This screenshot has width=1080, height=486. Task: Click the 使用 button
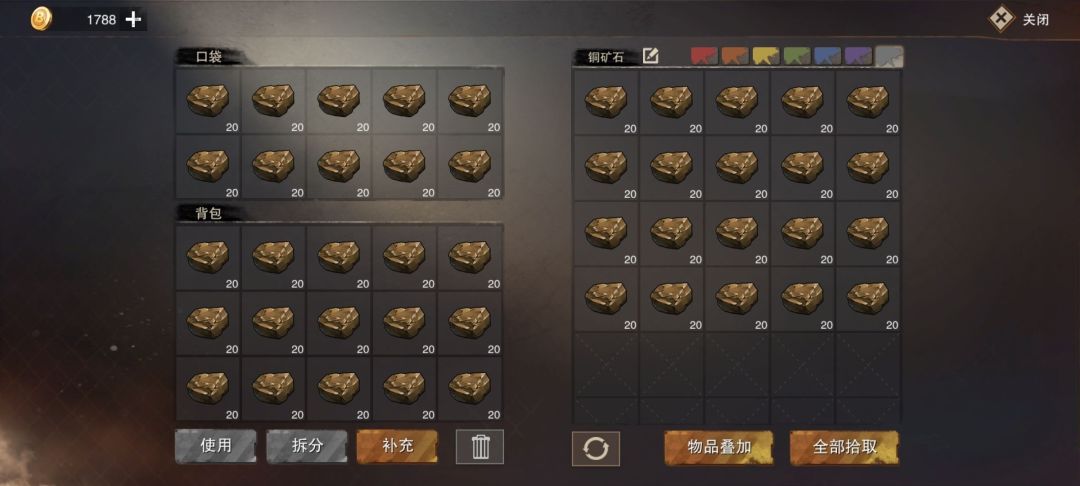coord(216,446)
